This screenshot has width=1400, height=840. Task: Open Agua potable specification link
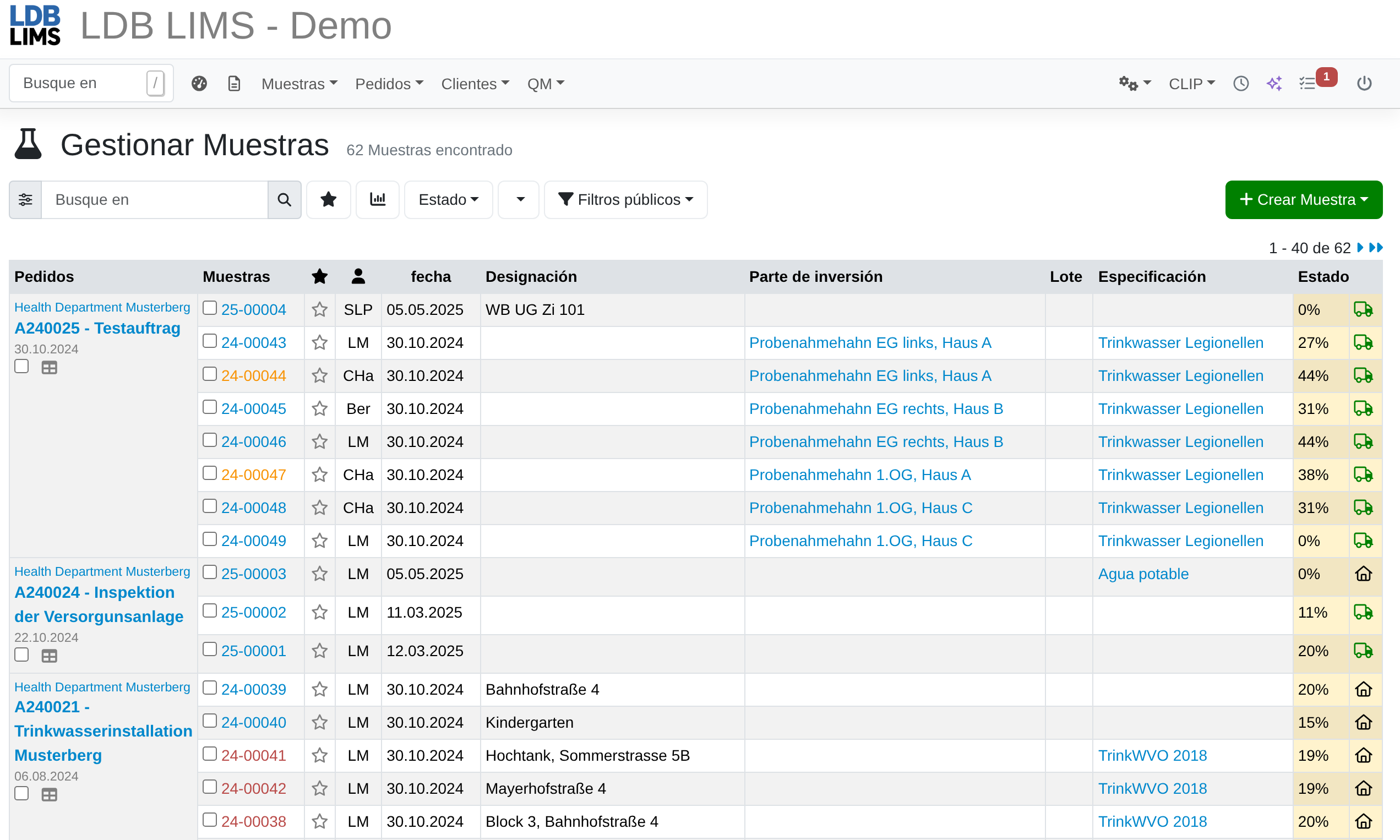[1143, 574]
